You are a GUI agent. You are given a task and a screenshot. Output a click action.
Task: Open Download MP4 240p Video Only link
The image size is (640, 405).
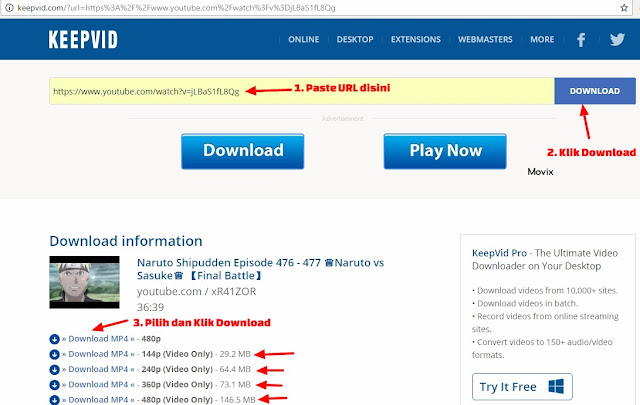pos(98,369)
